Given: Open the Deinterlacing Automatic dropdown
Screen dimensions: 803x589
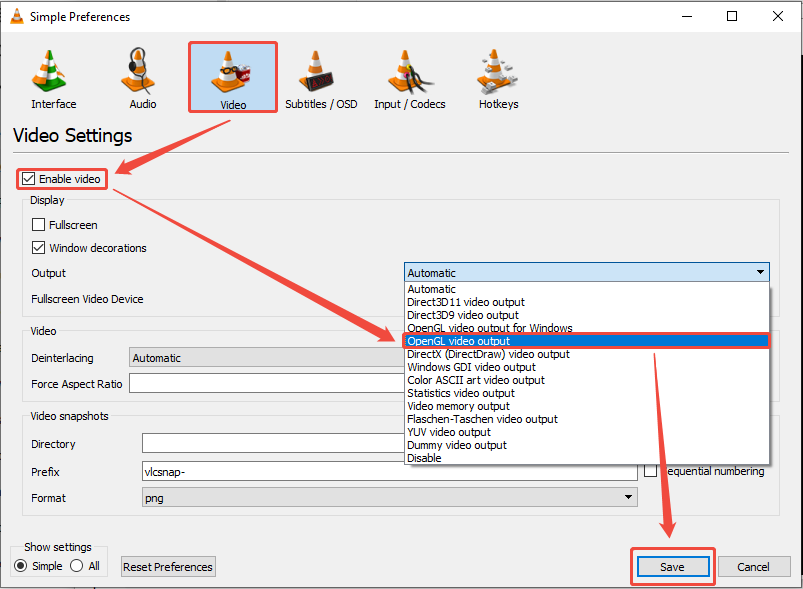Looking at the screenshot, I should [x=267, y=358].
